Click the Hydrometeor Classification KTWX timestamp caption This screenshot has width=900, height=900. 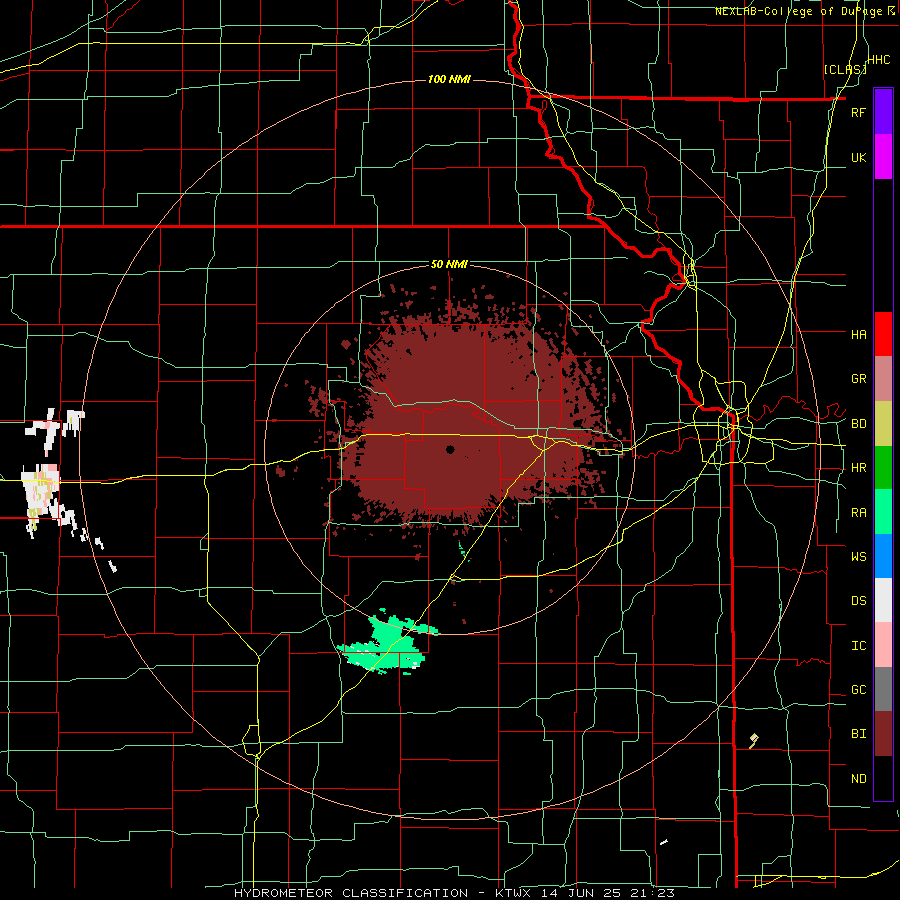[454, 893]
